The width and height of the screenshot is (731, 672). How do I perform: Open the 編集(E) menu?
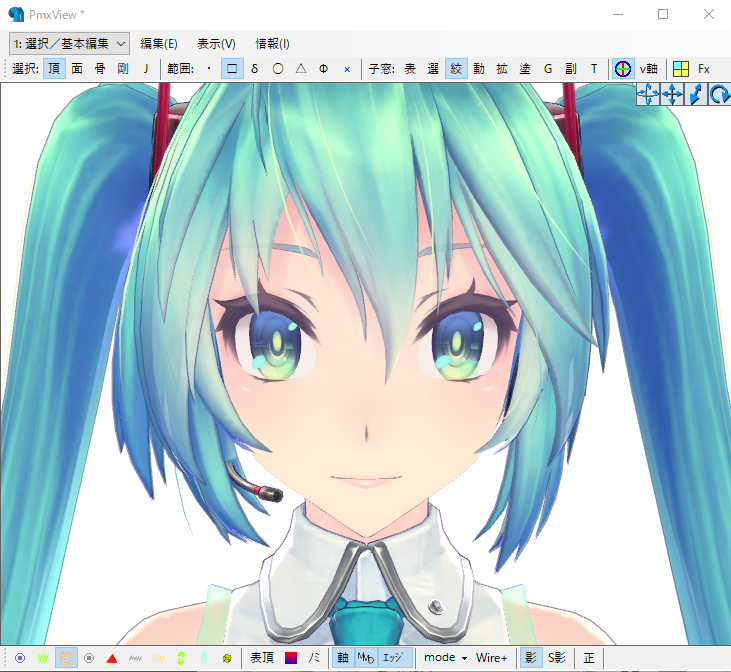coord(159,44)
